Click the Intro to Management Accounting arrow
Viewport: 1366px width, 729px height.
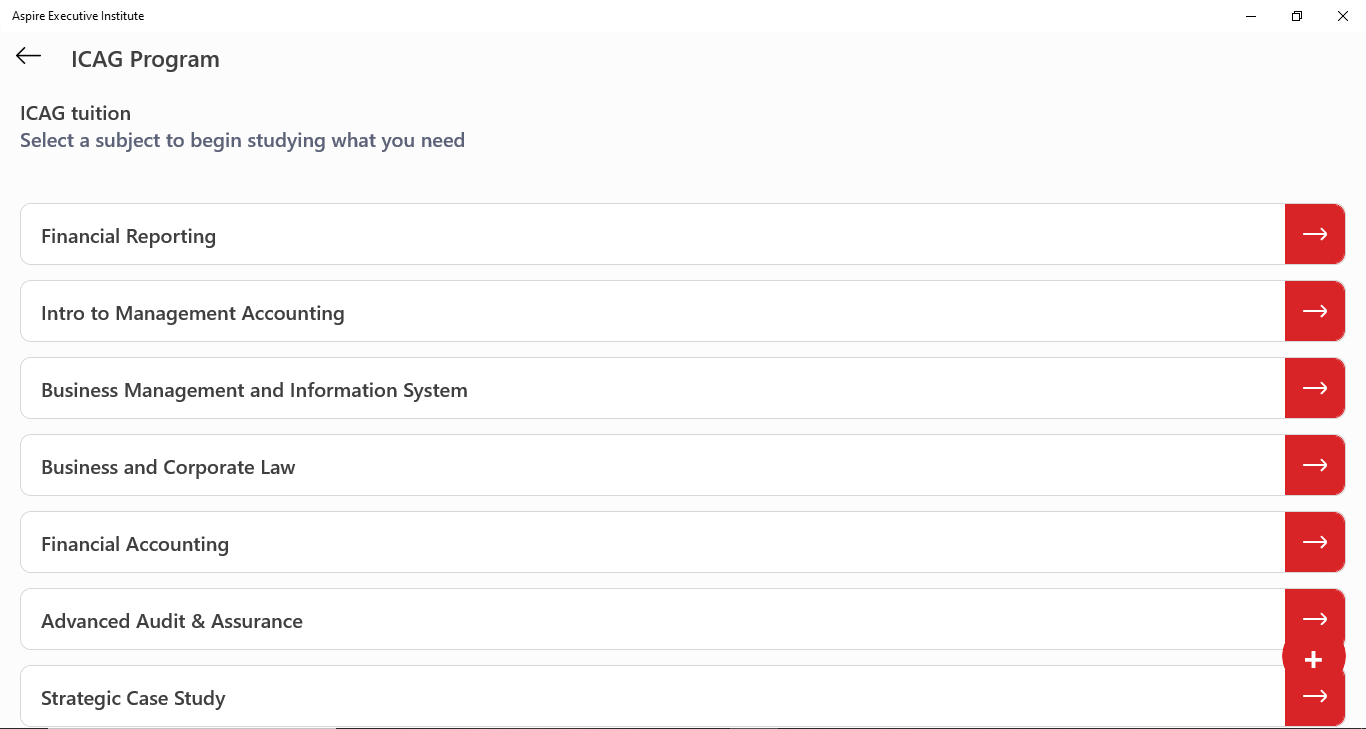point(1314,311)
